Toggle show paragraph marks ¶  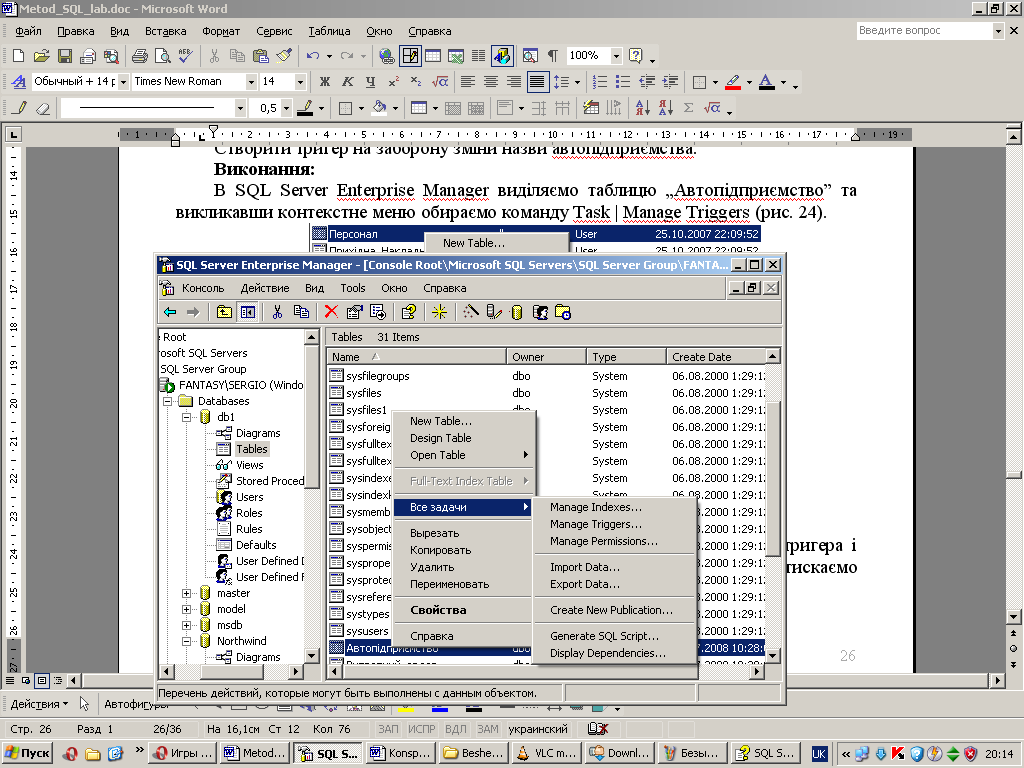pos(552,56)
